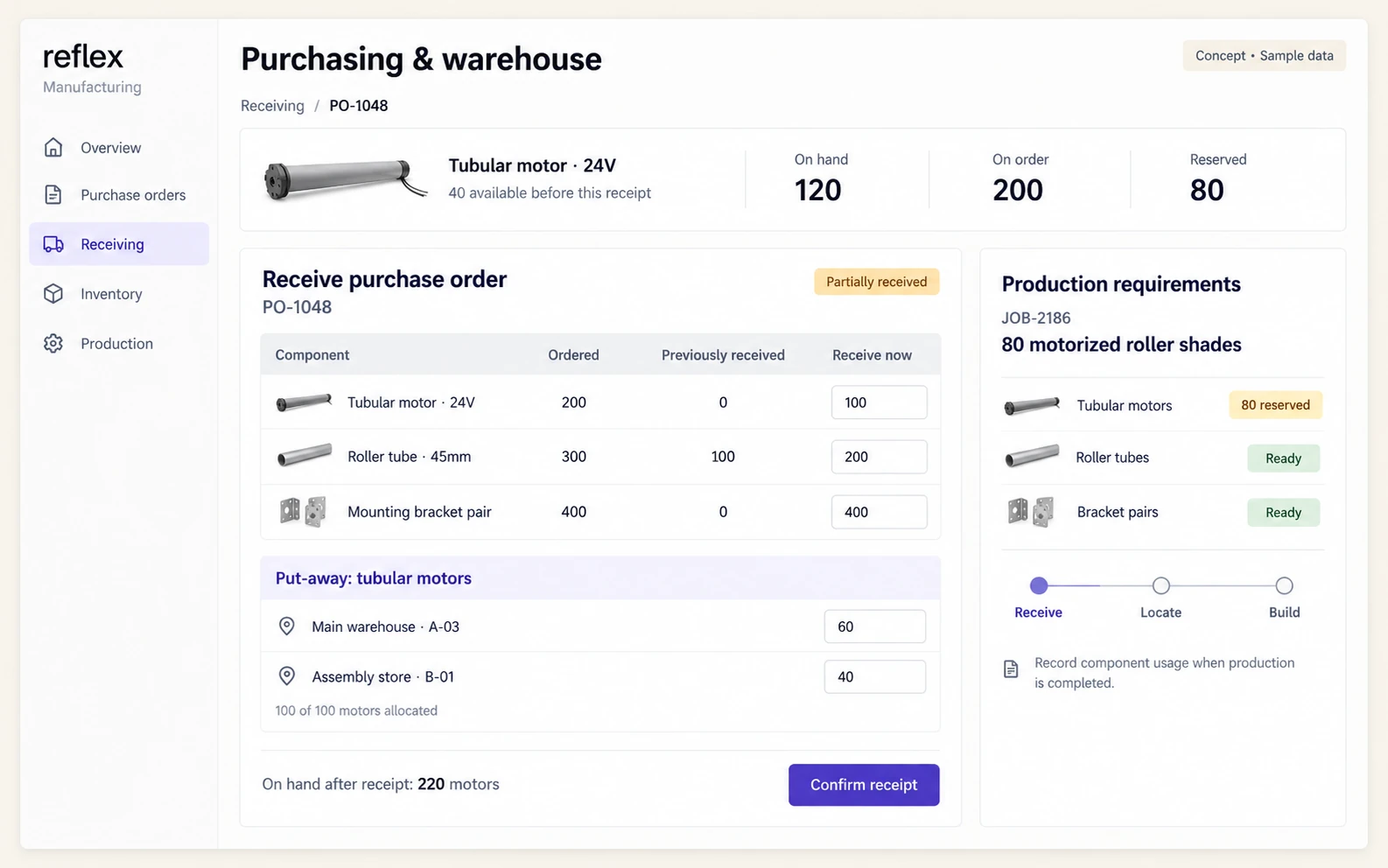Click the '100 of 100 motors allocated' text

tap(356, 710)
